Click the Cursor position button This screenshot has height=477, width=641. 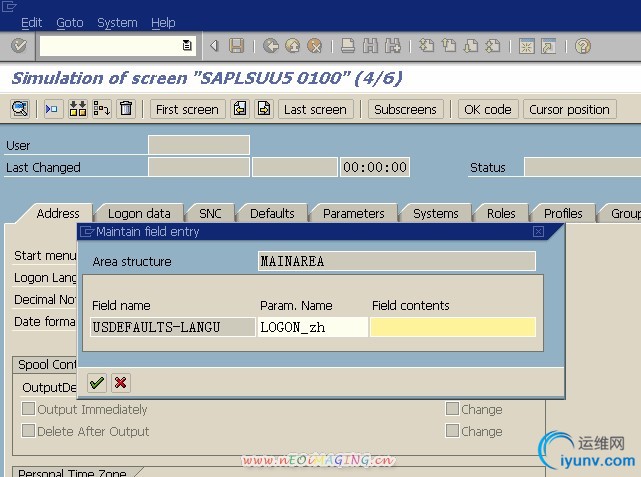(569, 110)
